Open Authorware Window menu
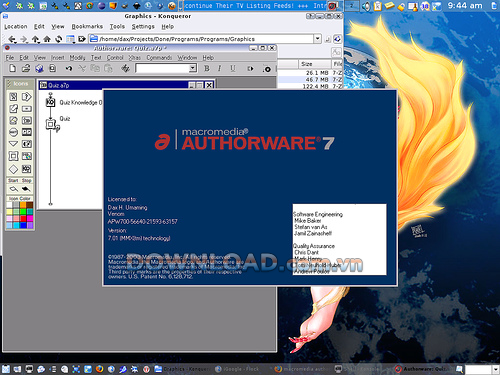 pyautogui.click(x=187, y=58)
